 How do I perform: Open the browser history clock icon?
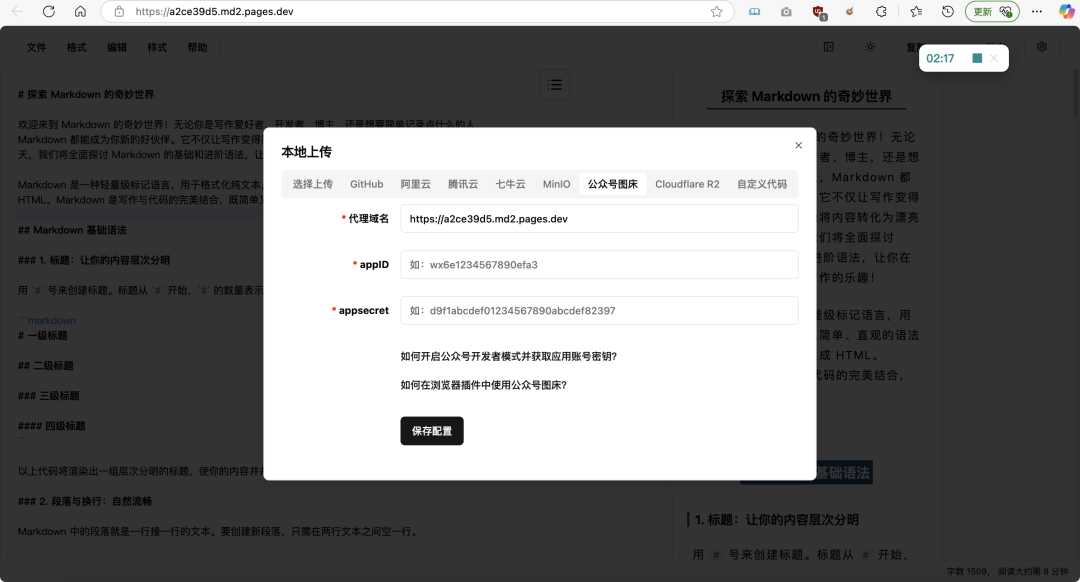tap(948, 11)
